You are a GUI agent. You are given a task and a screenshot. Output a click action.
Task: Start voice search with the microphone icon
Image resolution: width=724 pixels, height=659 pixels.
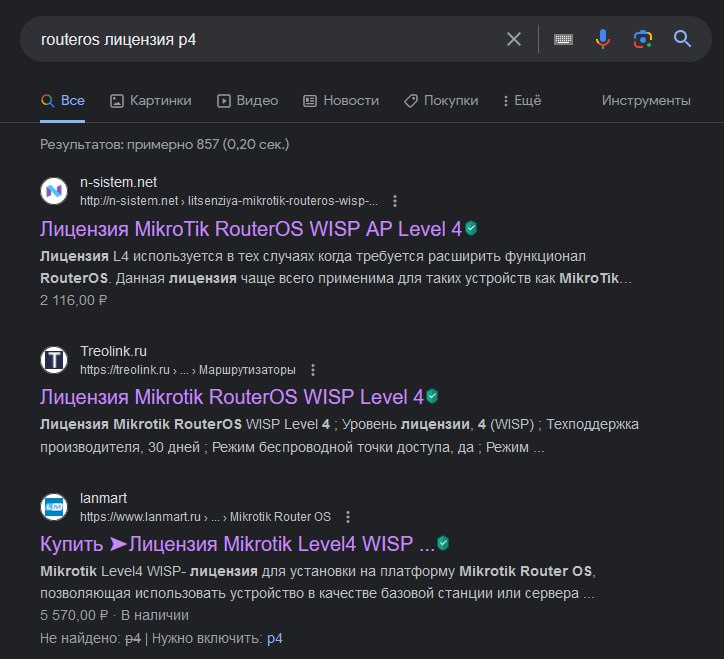603,39
